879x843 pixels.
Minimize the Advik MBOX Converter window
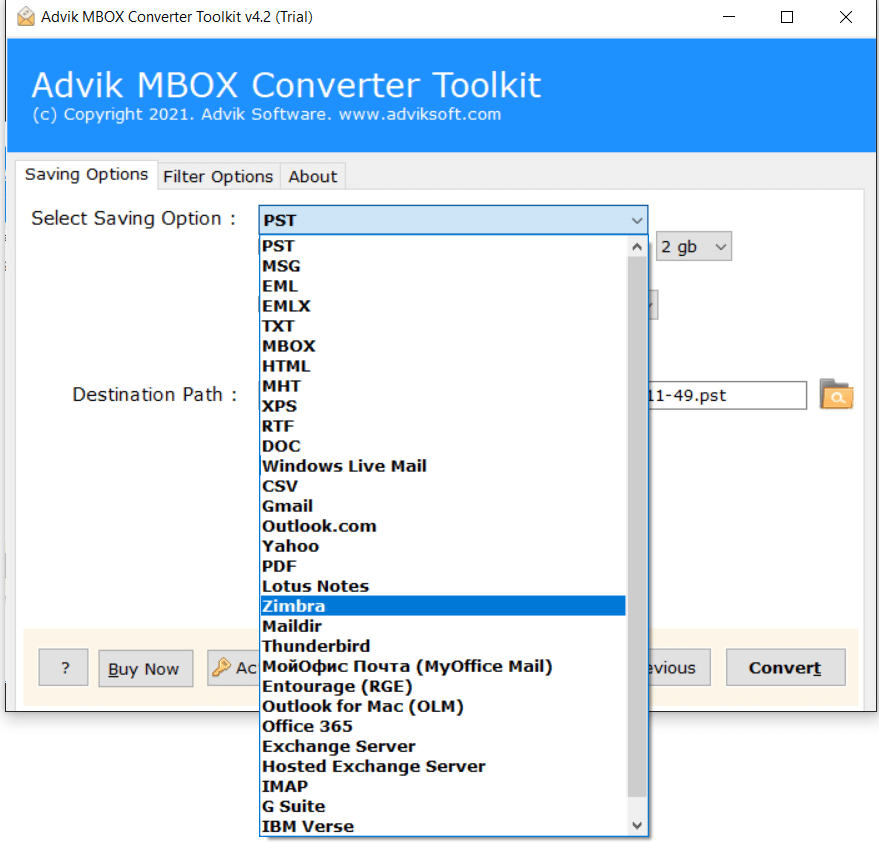[729, 17]
